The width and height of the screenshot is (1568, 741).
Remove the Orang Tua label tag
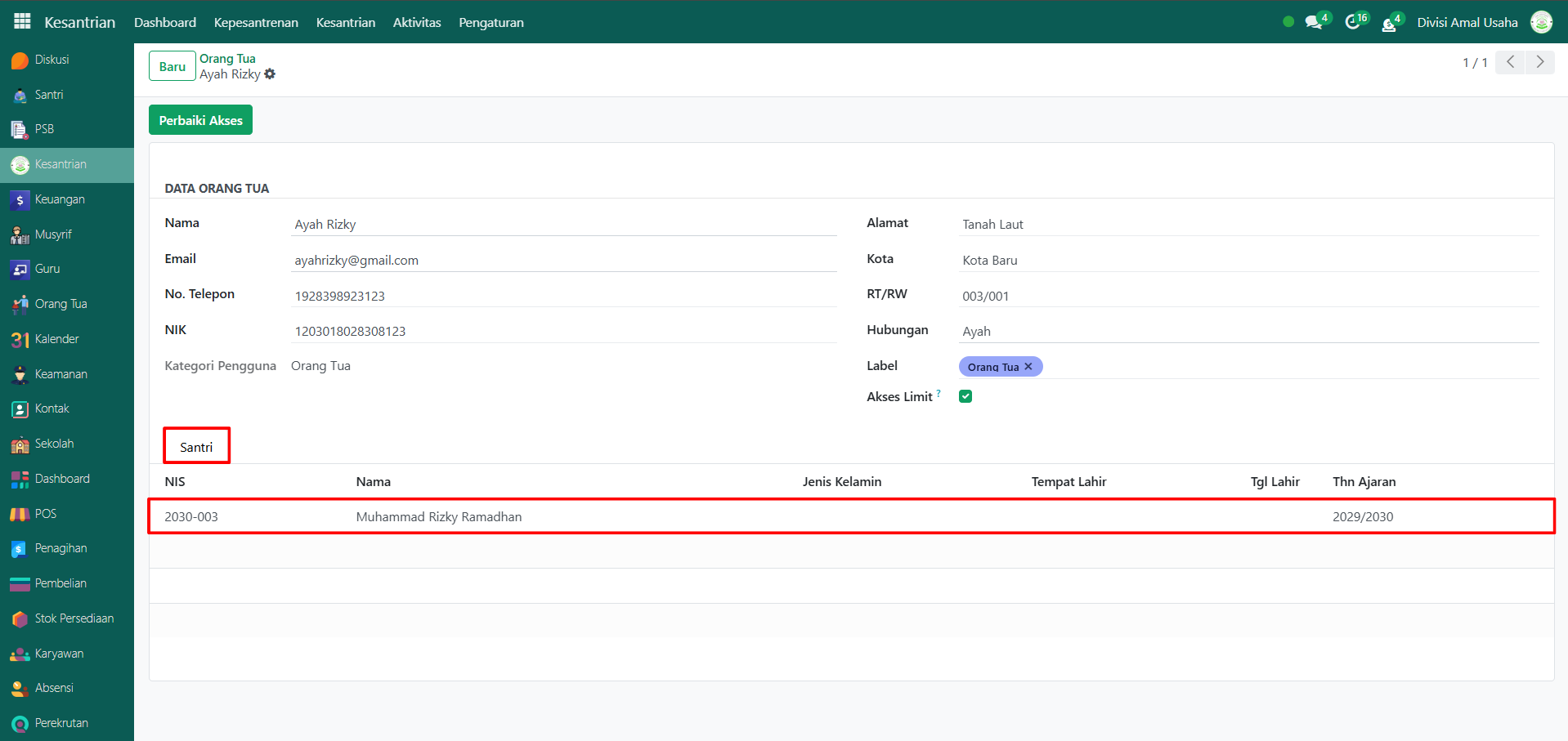coord(1028,367)
